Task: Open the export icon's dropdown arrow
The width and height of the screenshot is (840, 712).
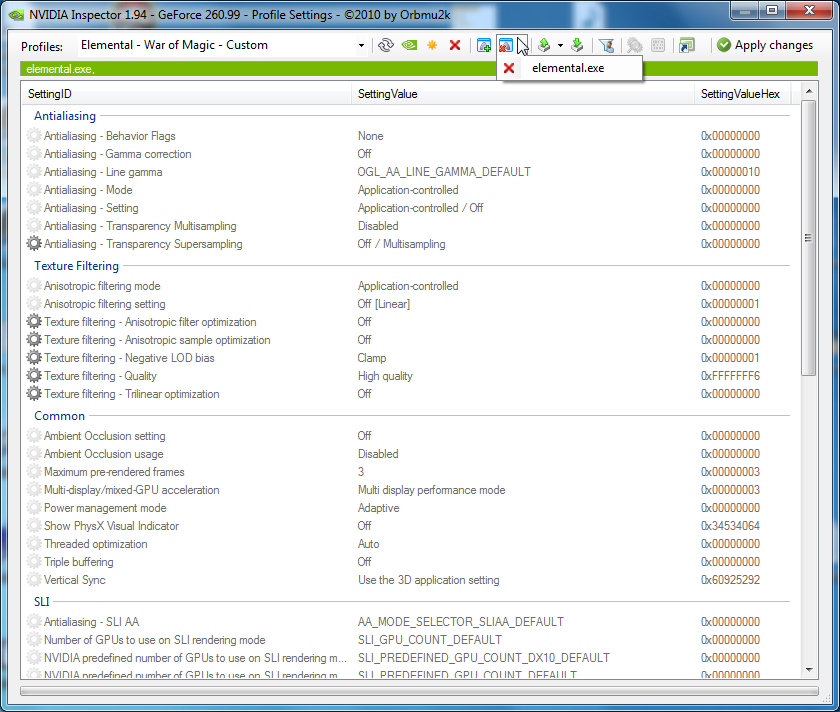Action: pyautogui.click(x=560, y=45)
